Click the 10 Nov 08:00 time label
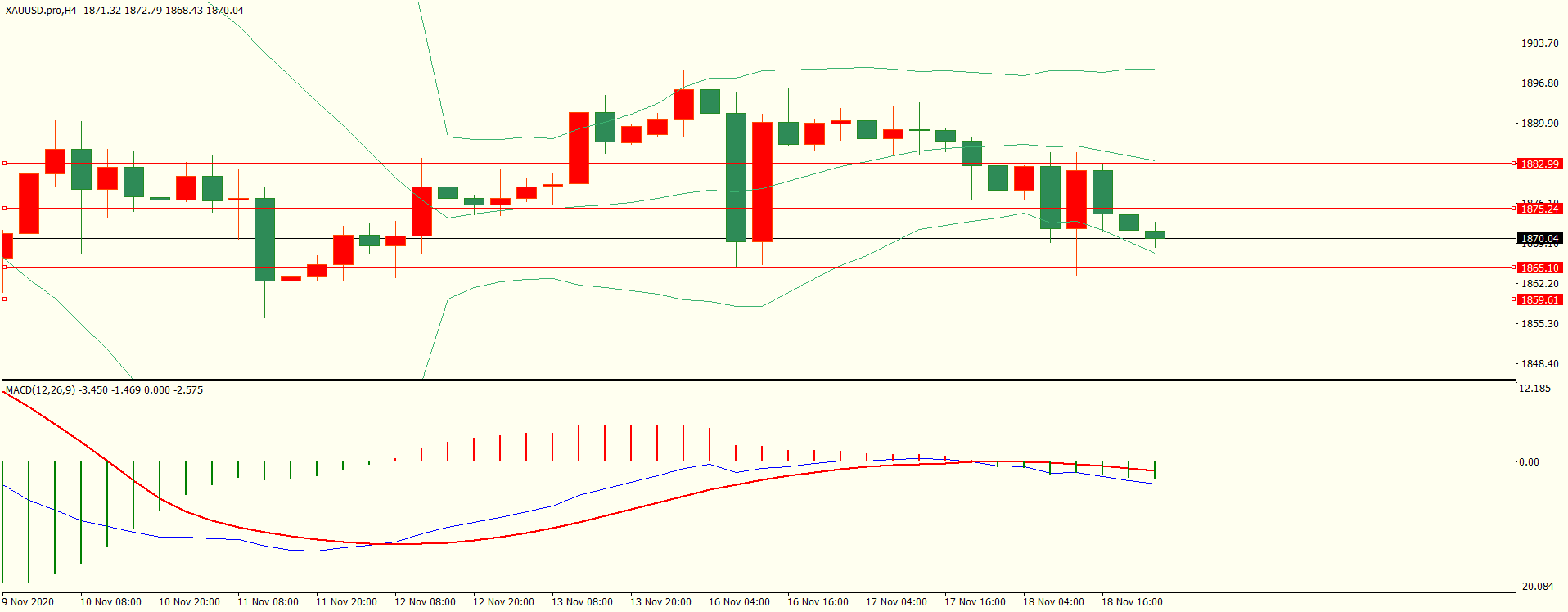 [x=110, y=602]
